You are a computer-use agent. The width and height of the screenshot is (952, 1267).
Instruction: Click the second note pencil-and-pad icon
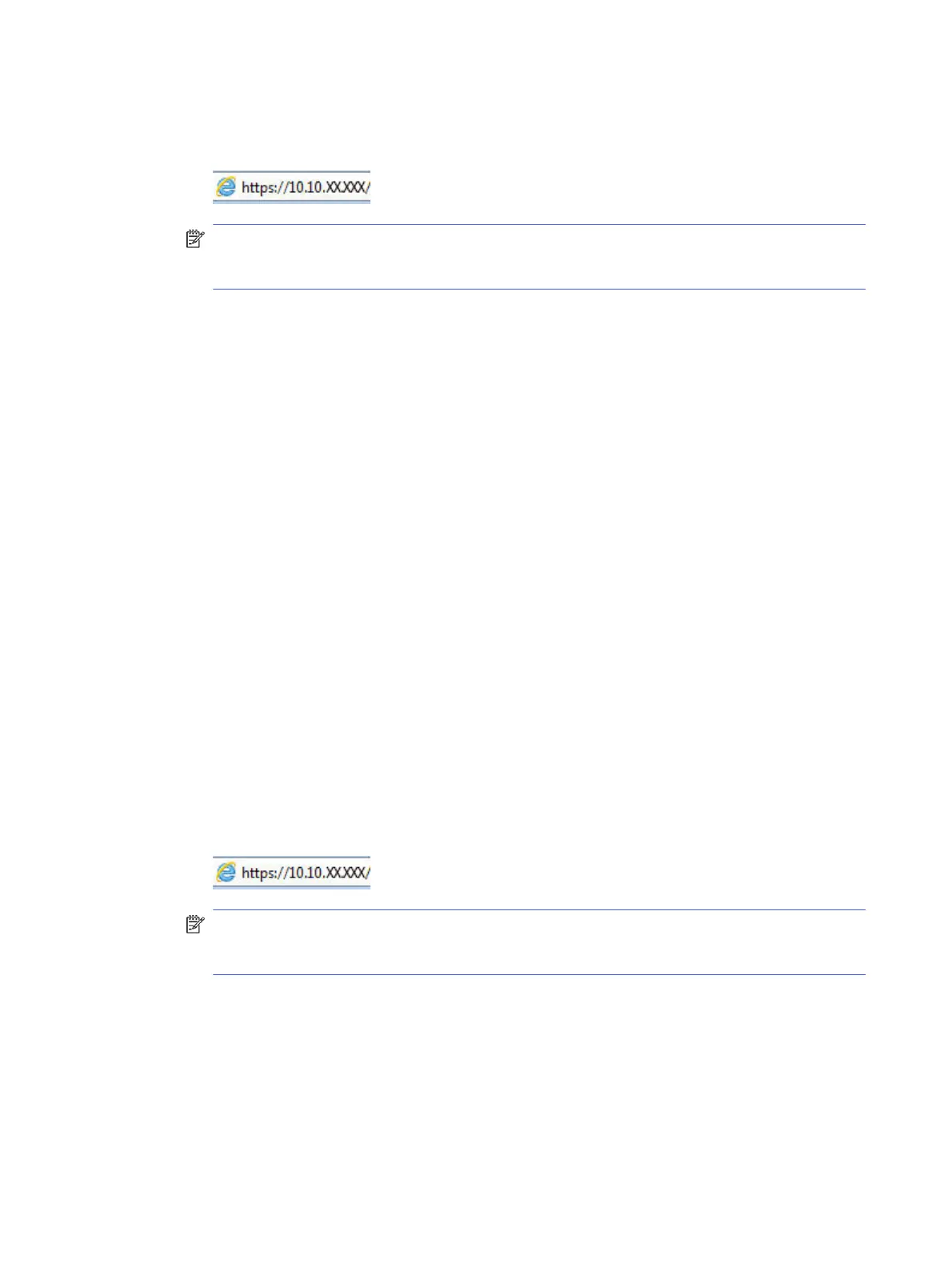(x=194, y=925)
